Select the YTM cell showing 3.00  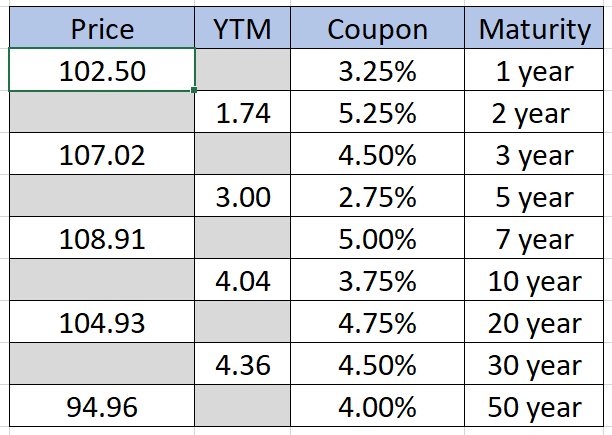(x=243, y=198)
